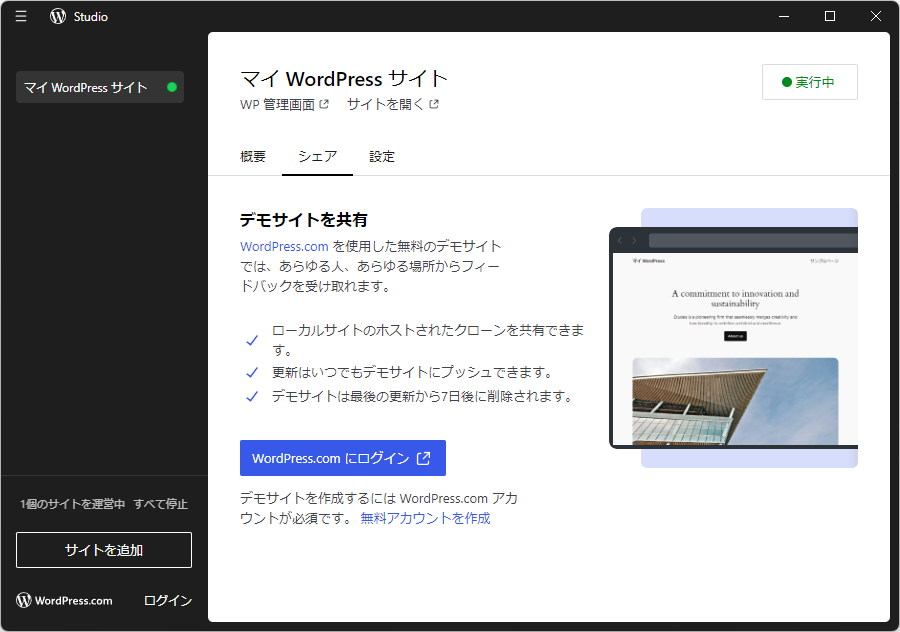Viewport: 900px width, 632px height.
Task: Click the external link icon beside WP 管理画面
Action: click(323, 104)
